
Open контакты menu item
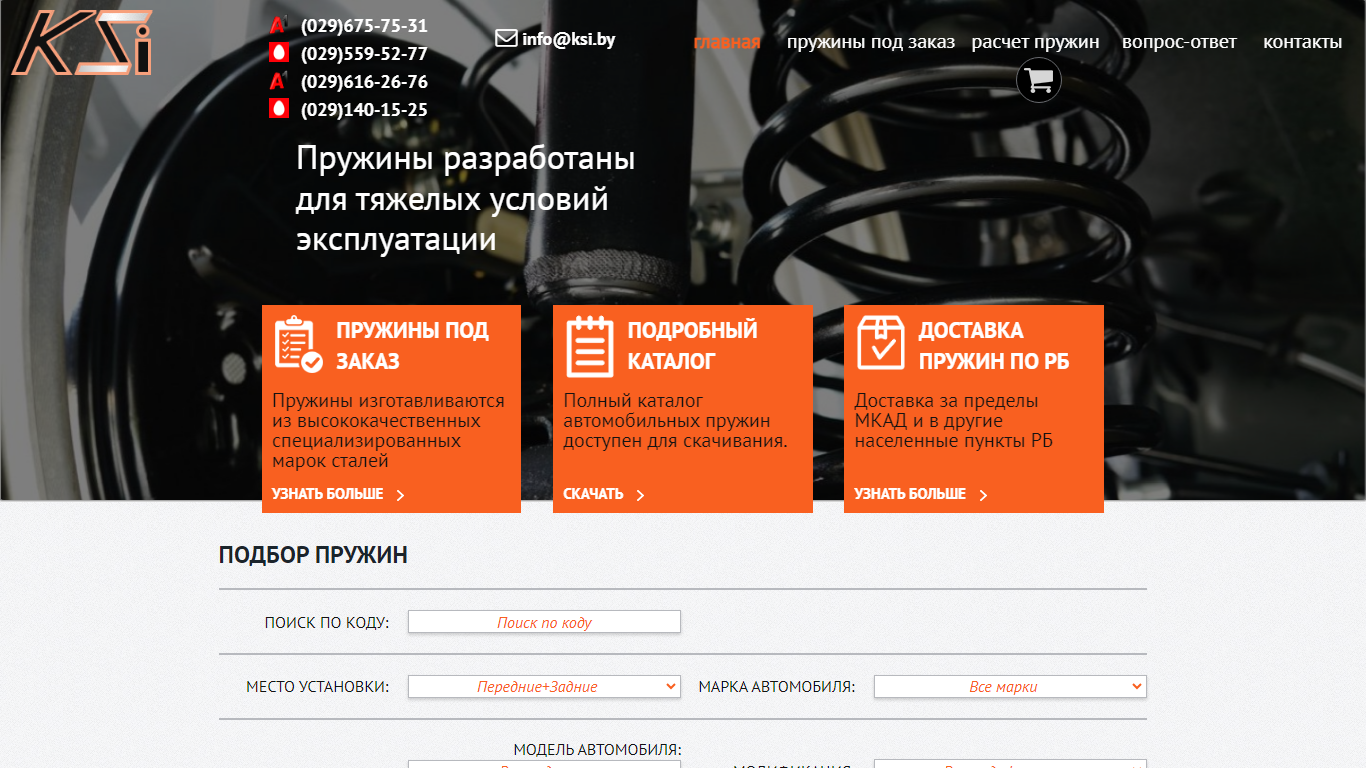[1302, 42]
